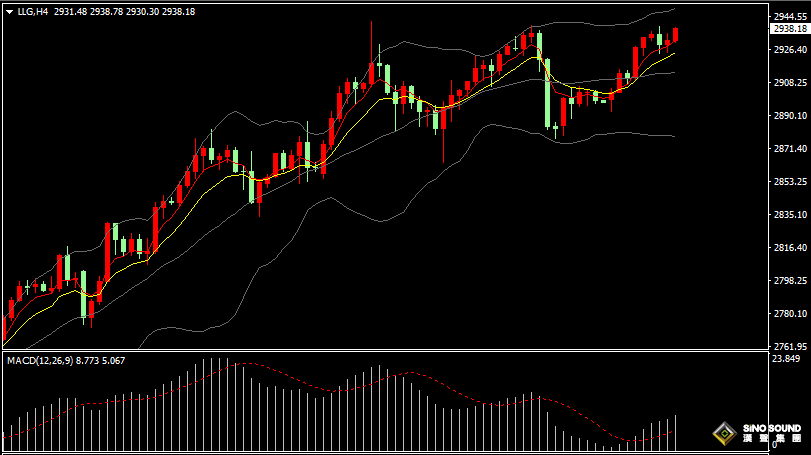Click price scale label 2835.10

click(x=790, y=215)
